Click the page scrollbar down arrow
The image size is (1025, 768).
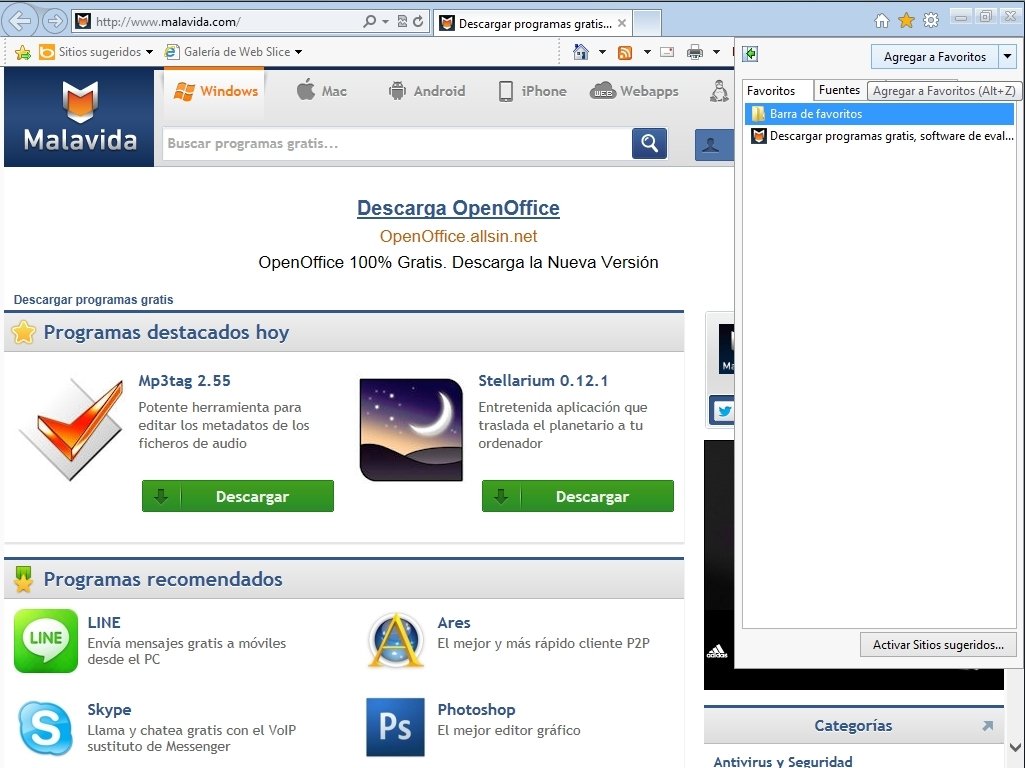coord(1015,747)
